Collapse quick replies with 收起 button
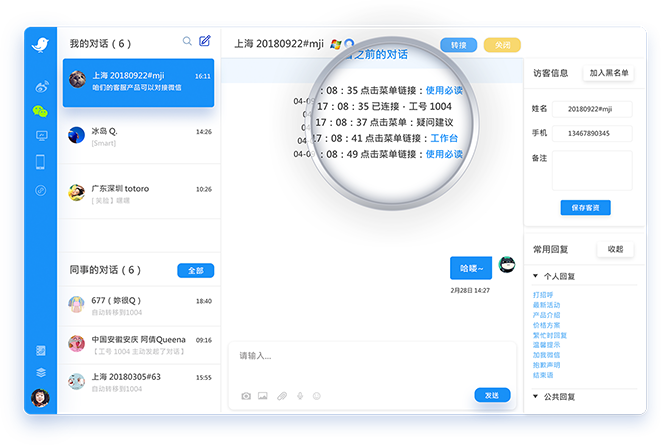Viewport: 661px width, 445px height. click(x=614, y=249)
